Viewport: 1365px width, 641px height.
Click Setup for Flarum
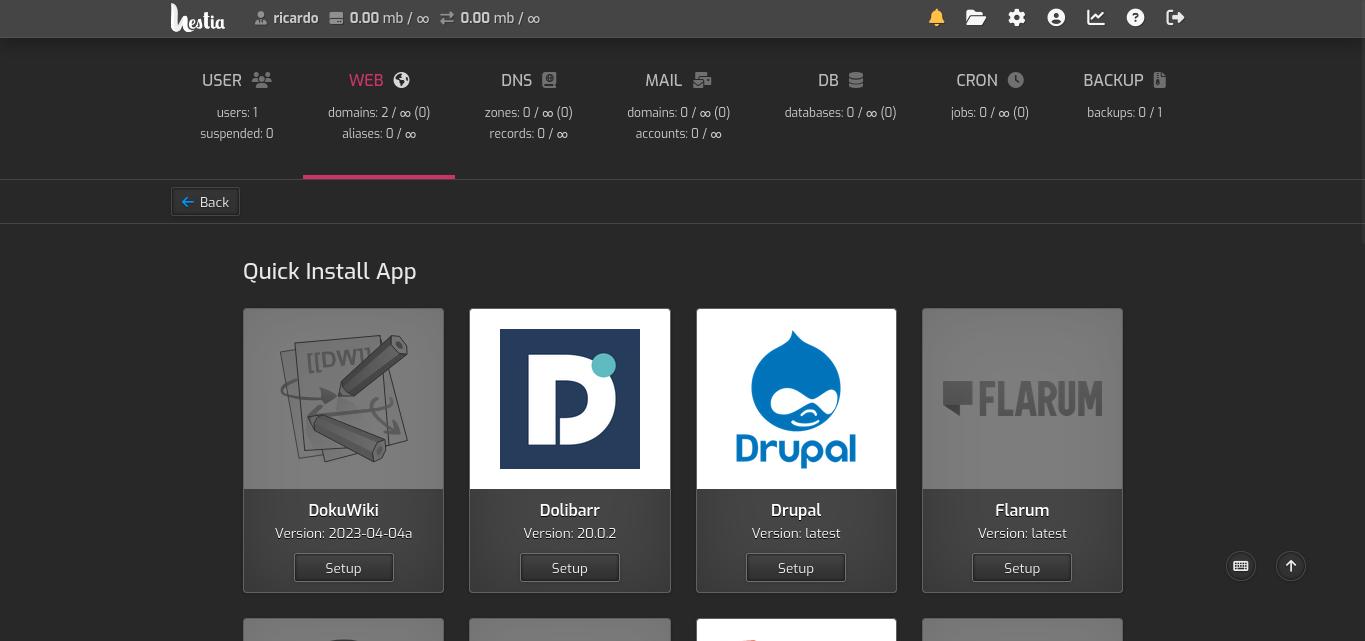(1021, 567)
